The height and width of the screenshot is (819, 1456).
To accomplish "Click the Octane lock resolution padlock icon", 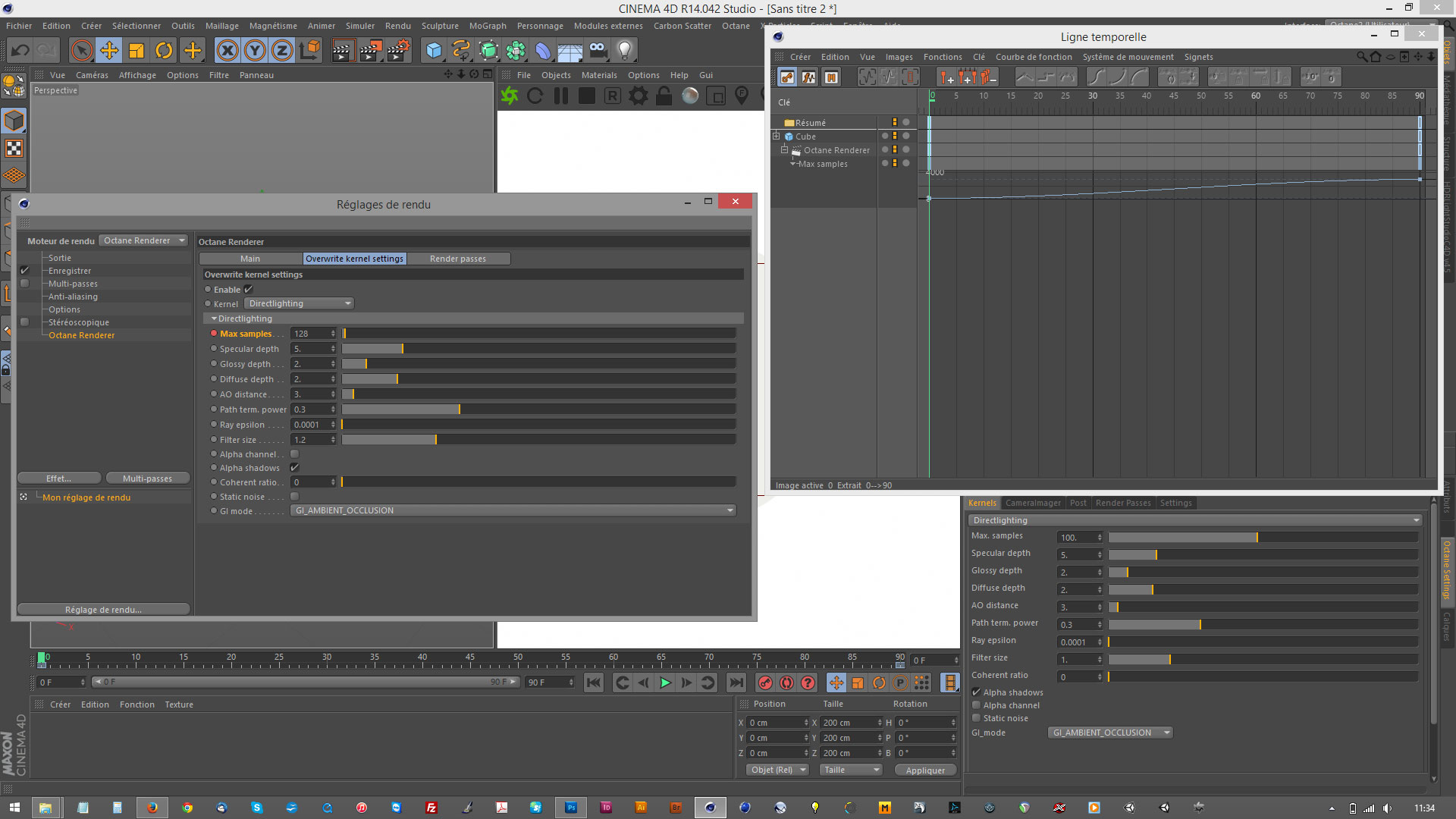I will tap(664, 96).
